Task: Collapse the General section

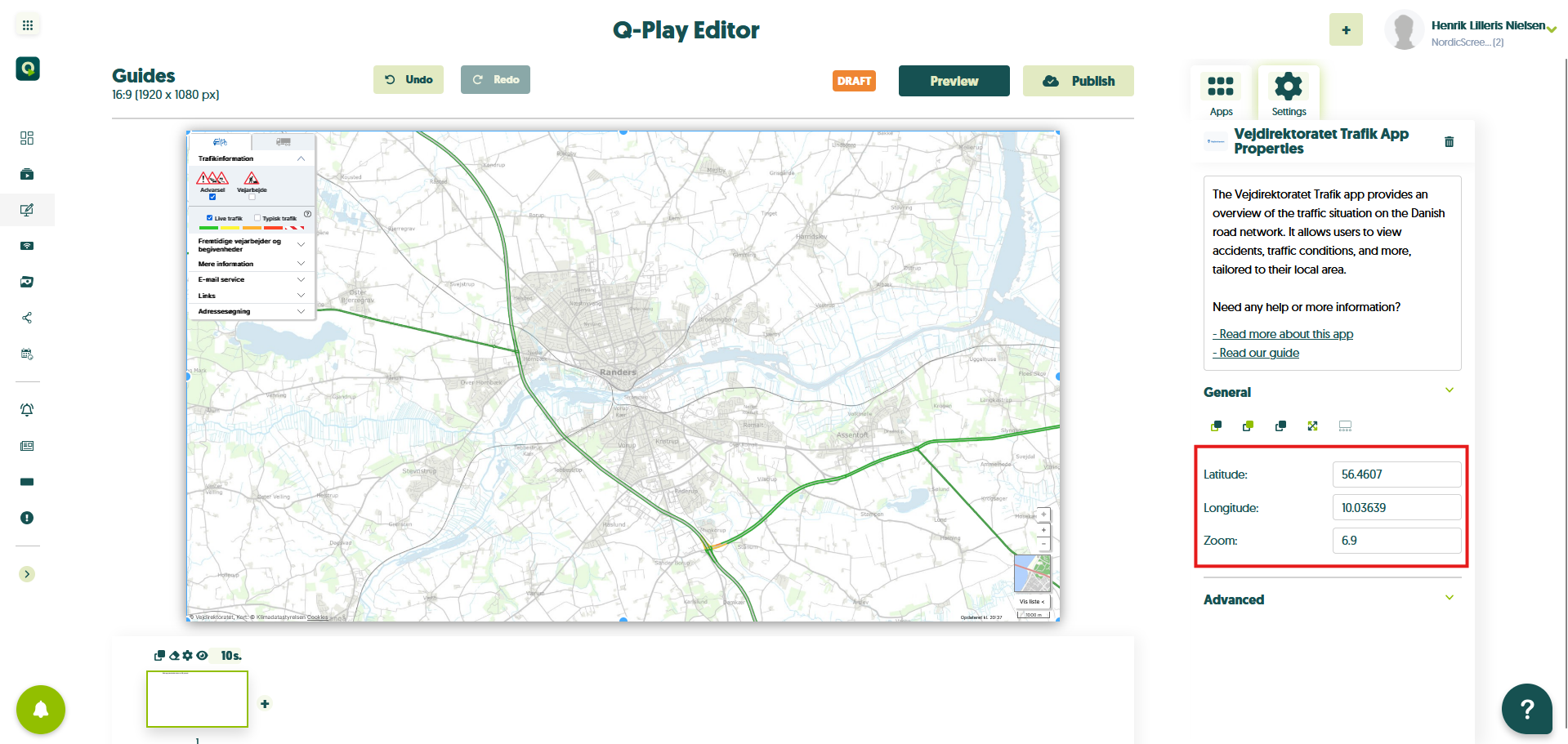Action: pyautogui.click(x=1449, y=391)
